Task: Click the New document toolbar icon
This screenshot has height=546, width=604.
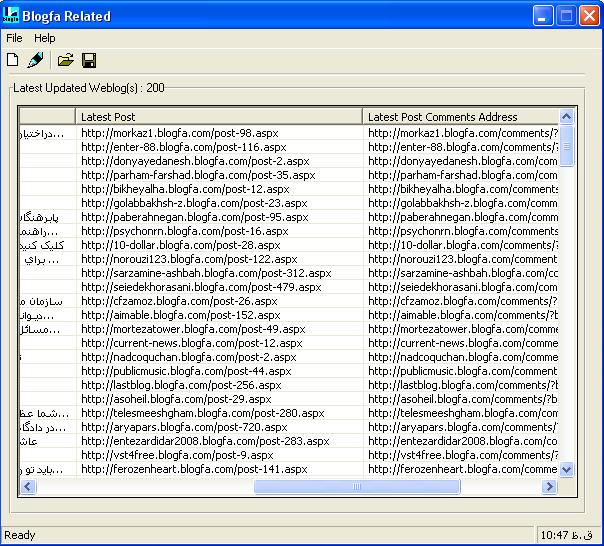Action: point(13,60)
